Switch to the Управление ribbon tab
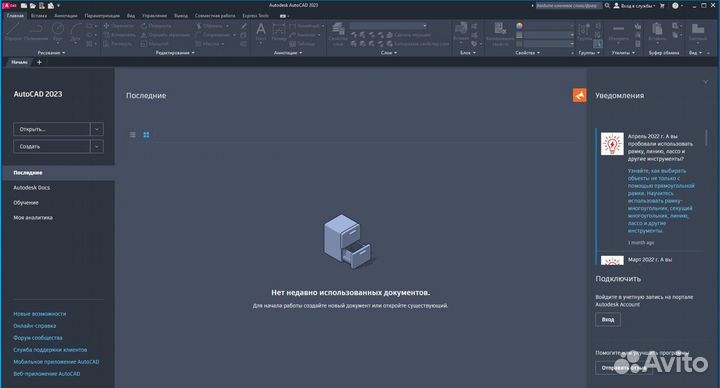 click(x=154, y=16)
